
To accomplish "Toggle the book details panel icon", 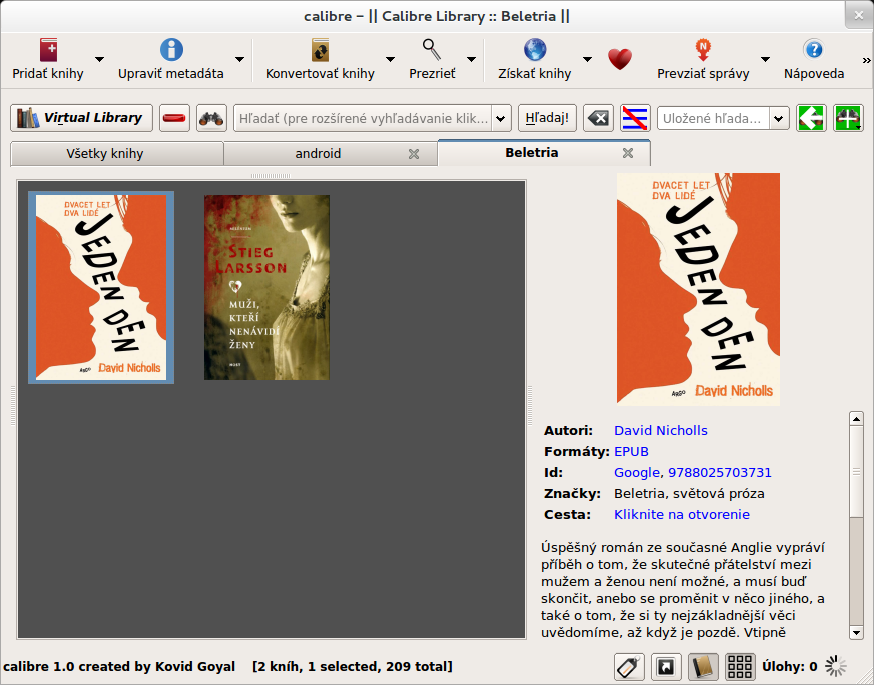I will [x=703, y=667].
